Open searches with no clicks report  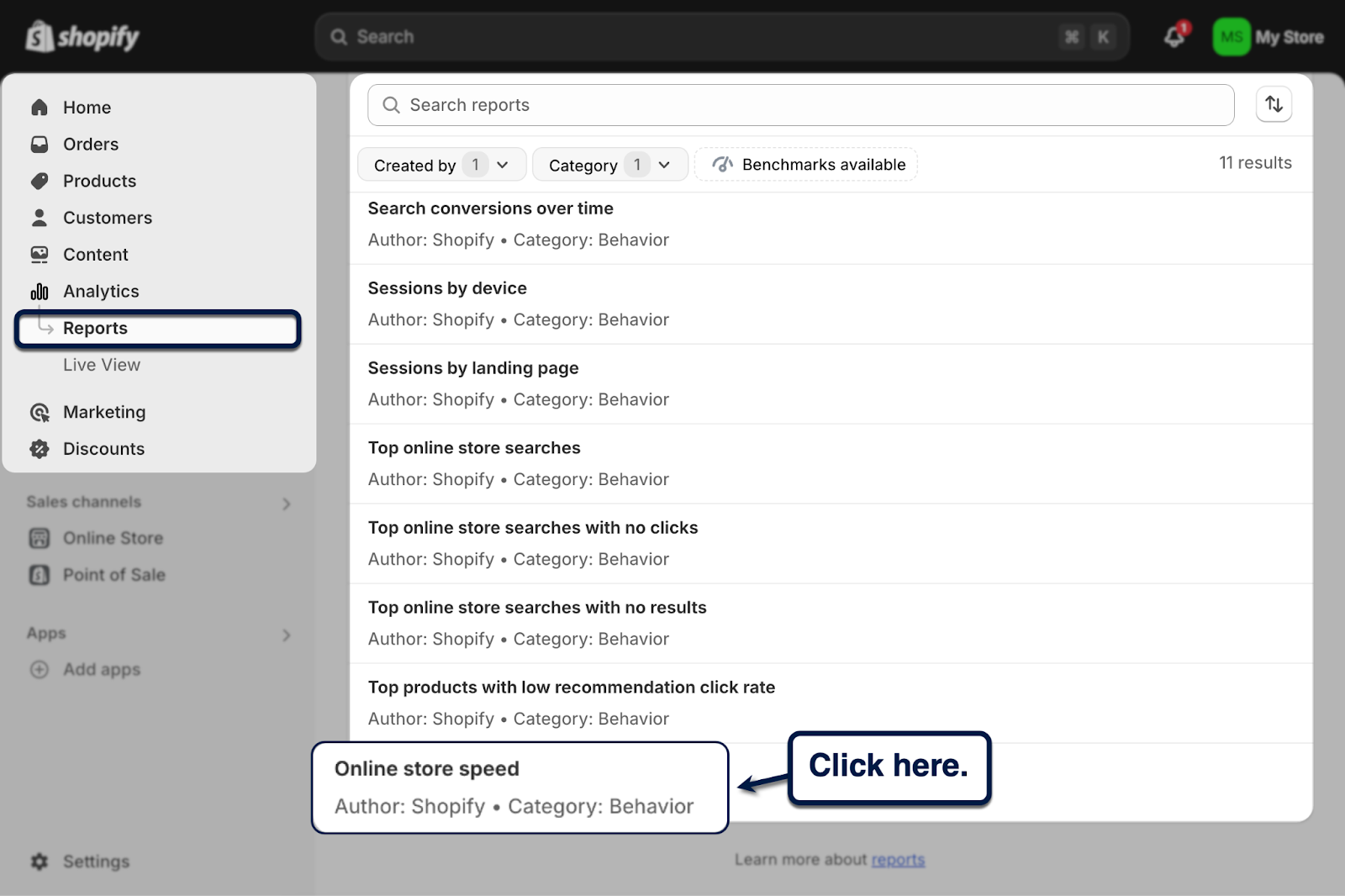click(x=831, y=544)
